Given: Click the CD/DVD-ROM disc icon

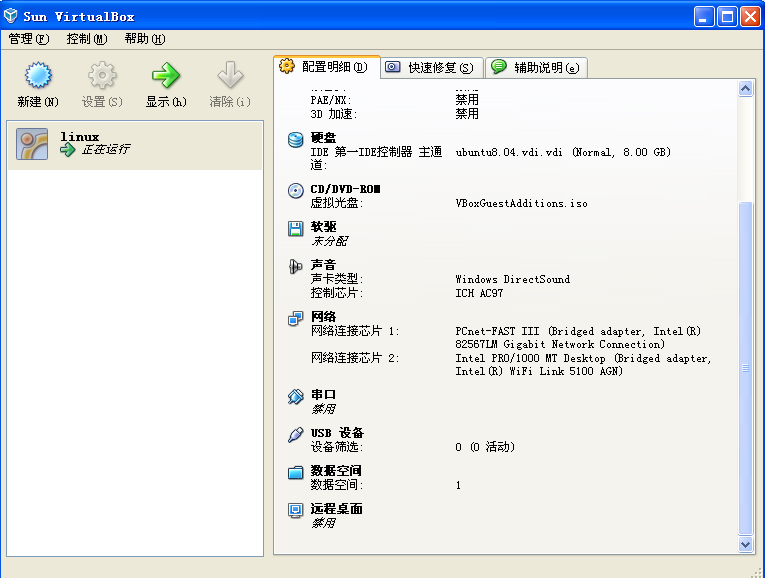Looking at the screenshot, I should click(295, 191).
